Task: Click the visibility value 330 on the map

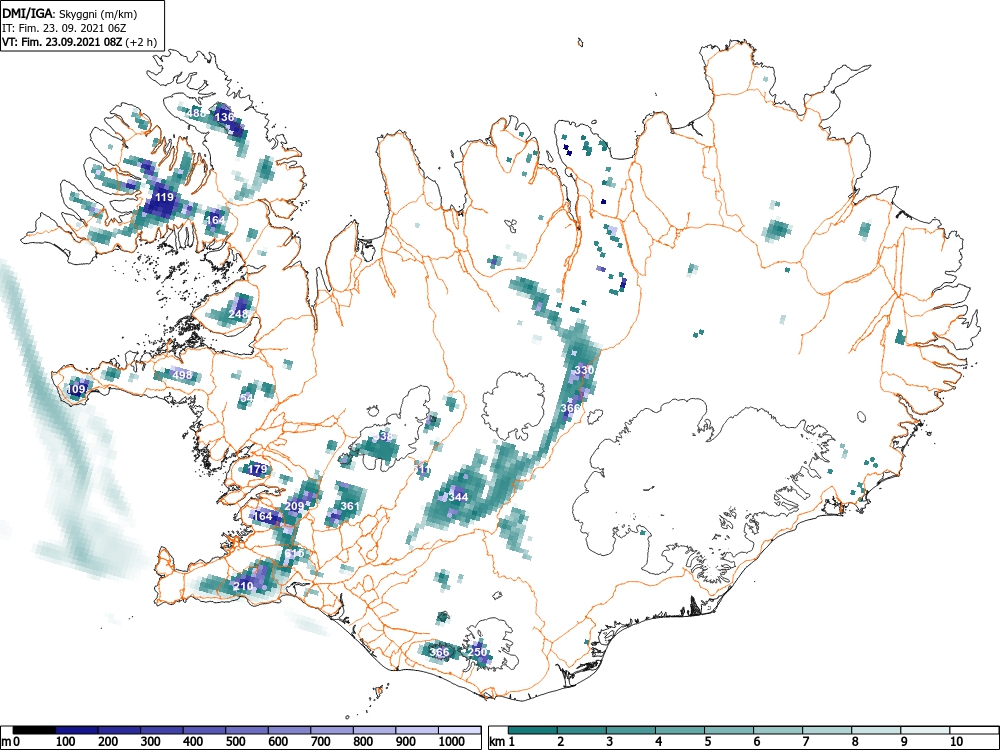Action: (x=584, y=370)
